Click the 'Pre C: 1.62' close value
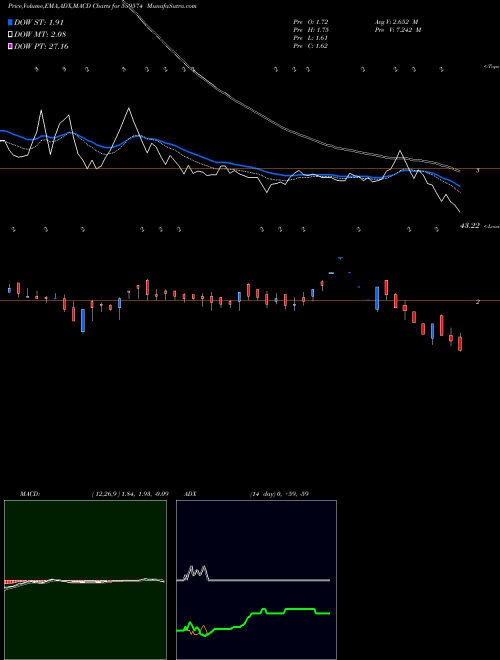This screenshot has height=660, width=500. point(311,46)
